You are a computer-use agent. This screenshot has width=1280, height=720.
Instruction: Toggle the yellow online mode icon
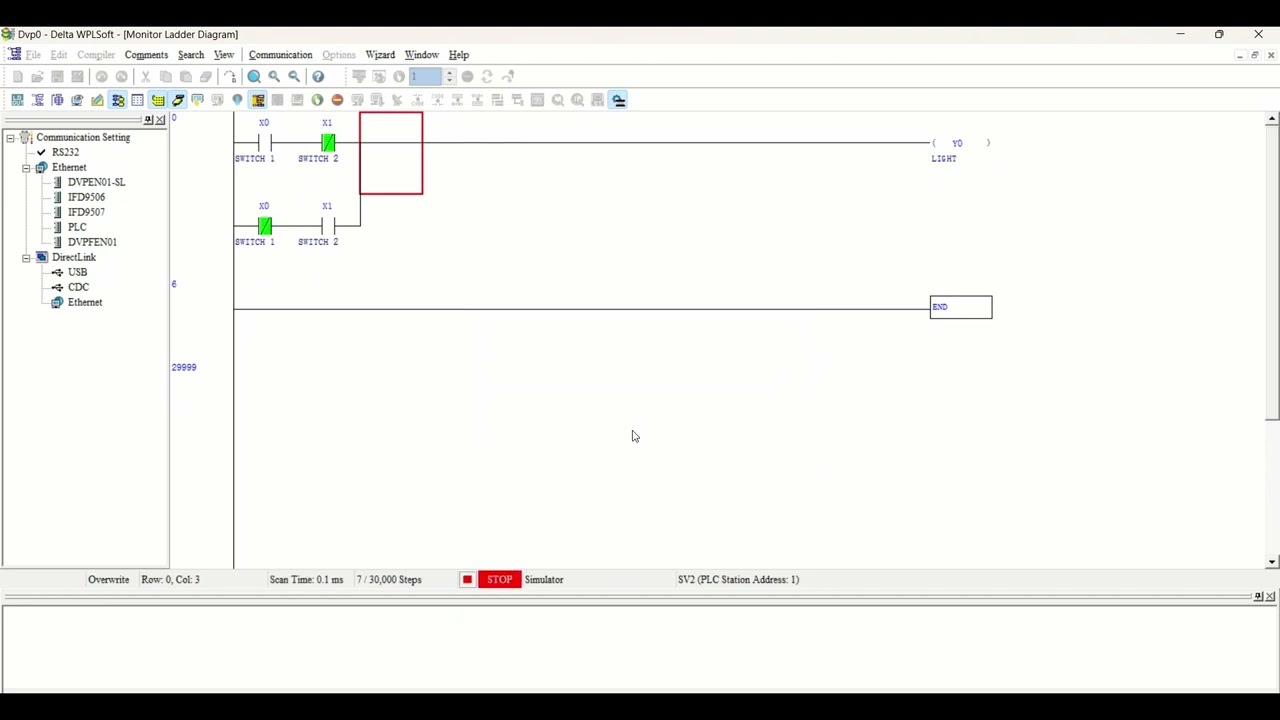(x=158, y=100)
